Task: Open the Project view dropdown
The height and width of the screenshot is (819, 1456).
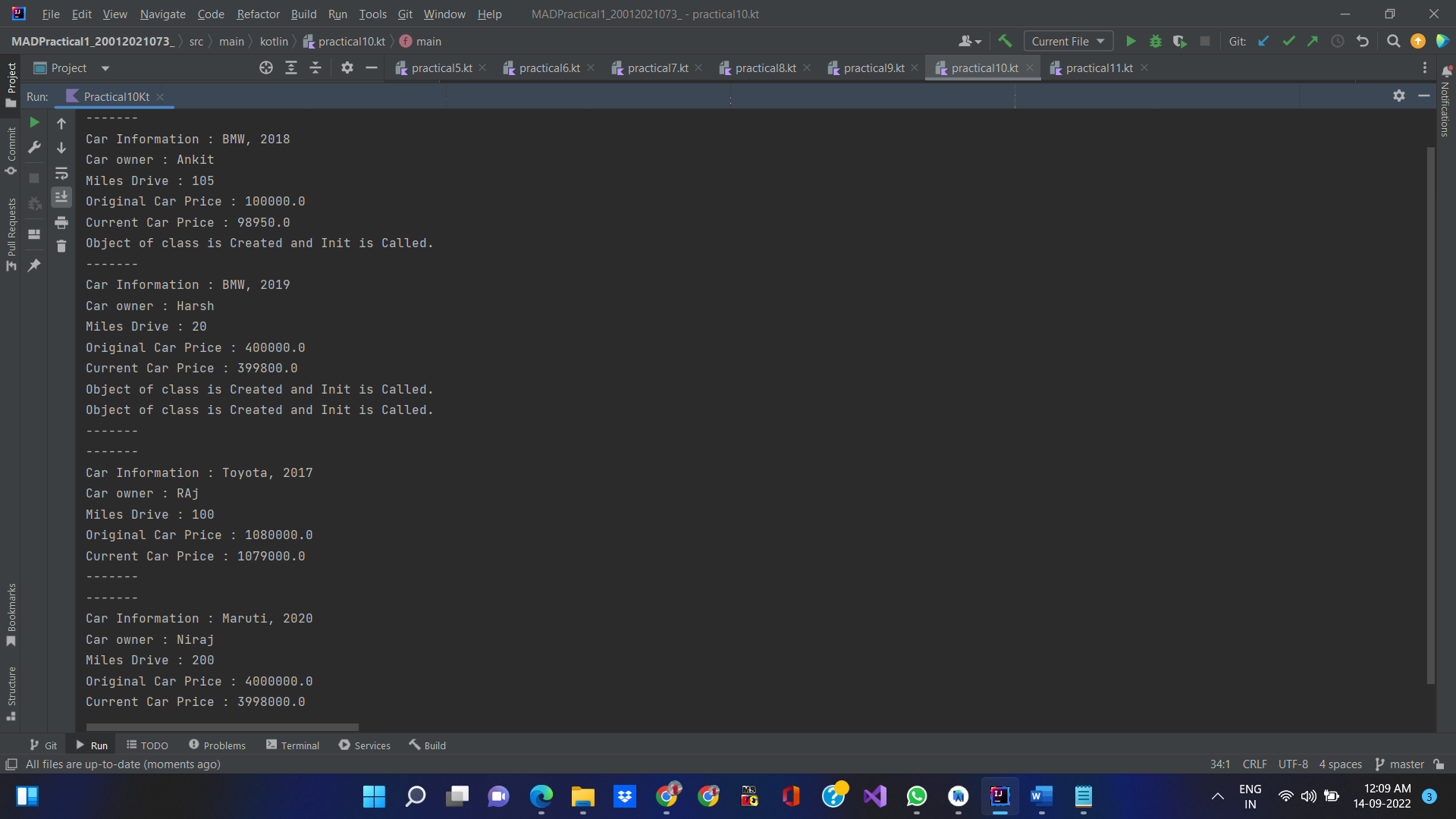Action: click(x=105, y=67)
